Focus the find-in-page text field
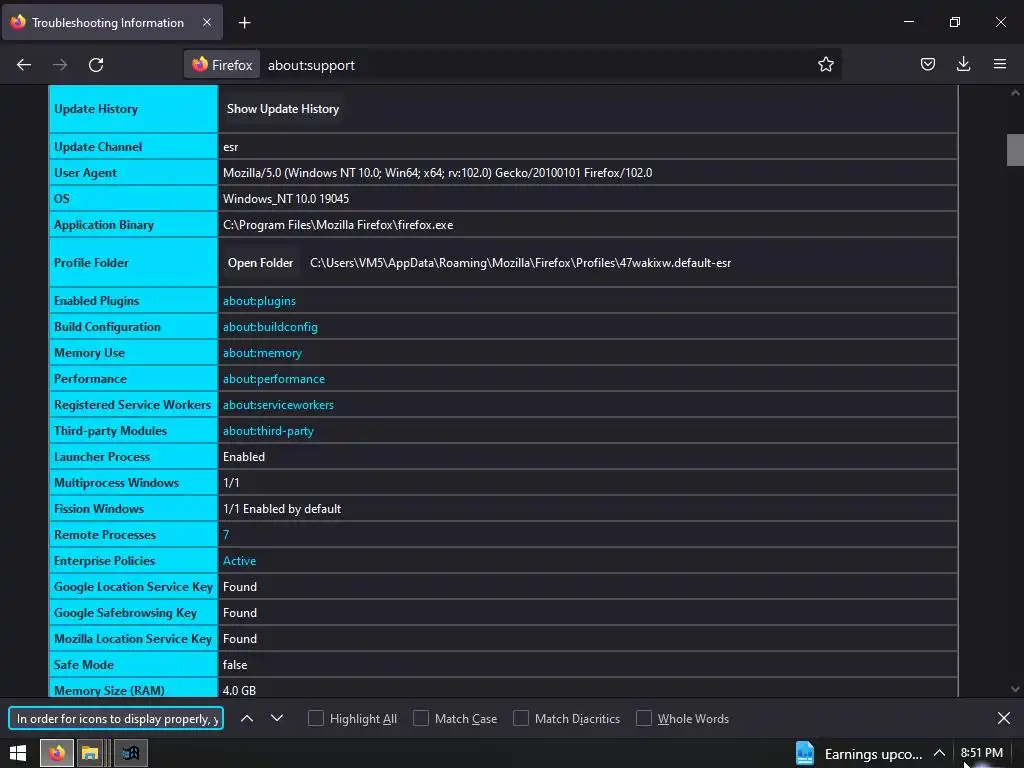 coord(116,718)
